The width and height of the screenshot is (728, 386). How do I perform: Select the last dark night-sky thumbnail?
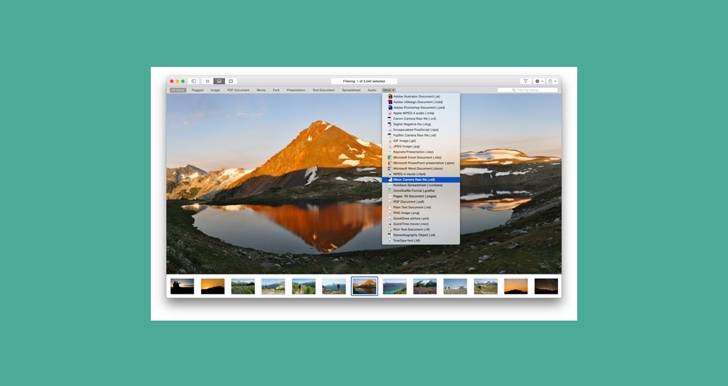pyautogui.click(x=546, y=286)
